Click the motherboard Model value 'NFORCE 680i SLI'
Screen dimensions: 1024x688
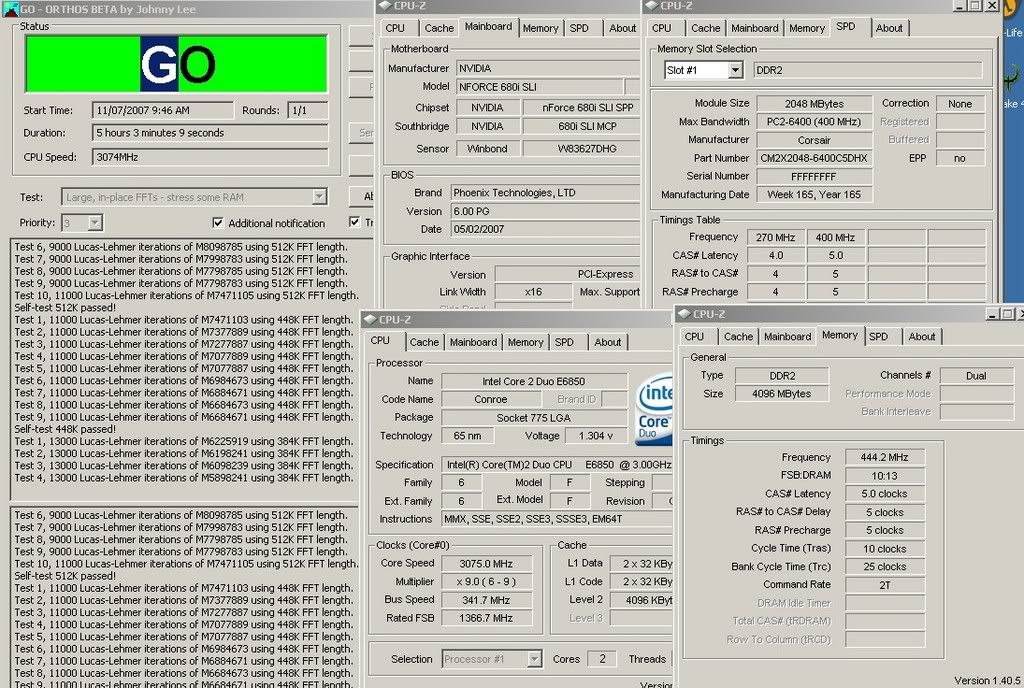pos(539,87)
